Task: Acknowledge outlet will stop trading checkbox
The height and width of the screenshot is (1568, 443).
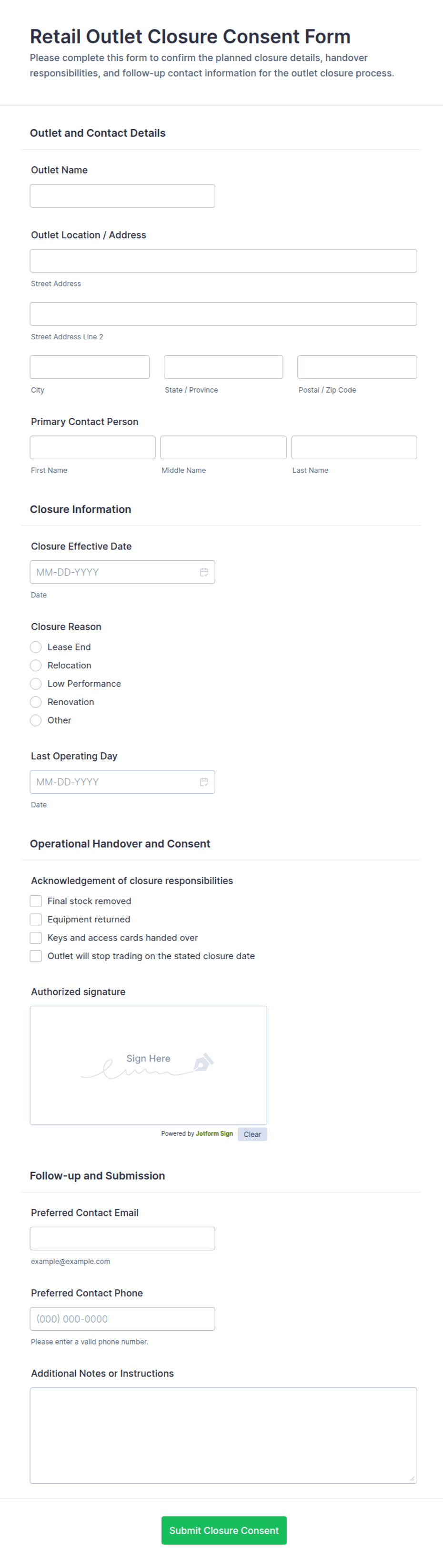Action: click(36, 956)
